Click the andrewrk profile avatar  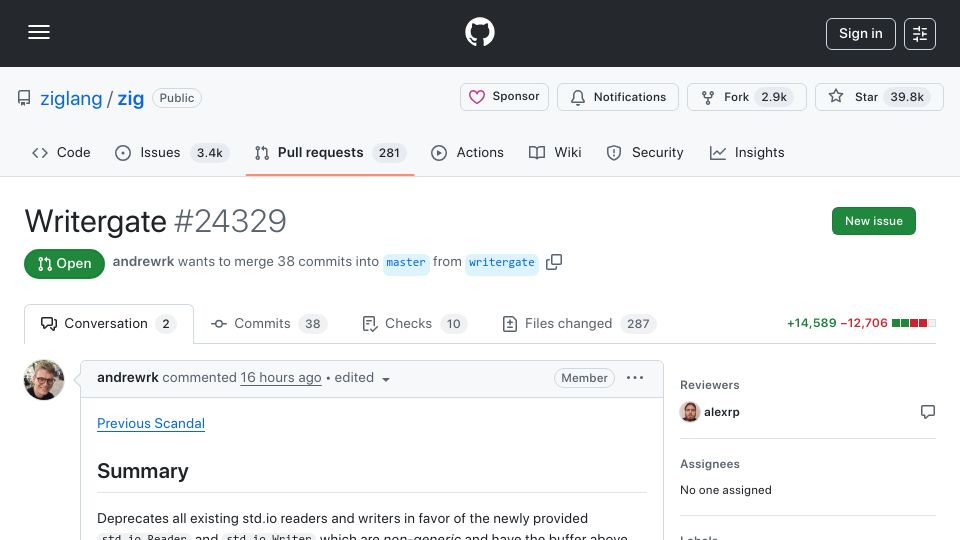44,380
